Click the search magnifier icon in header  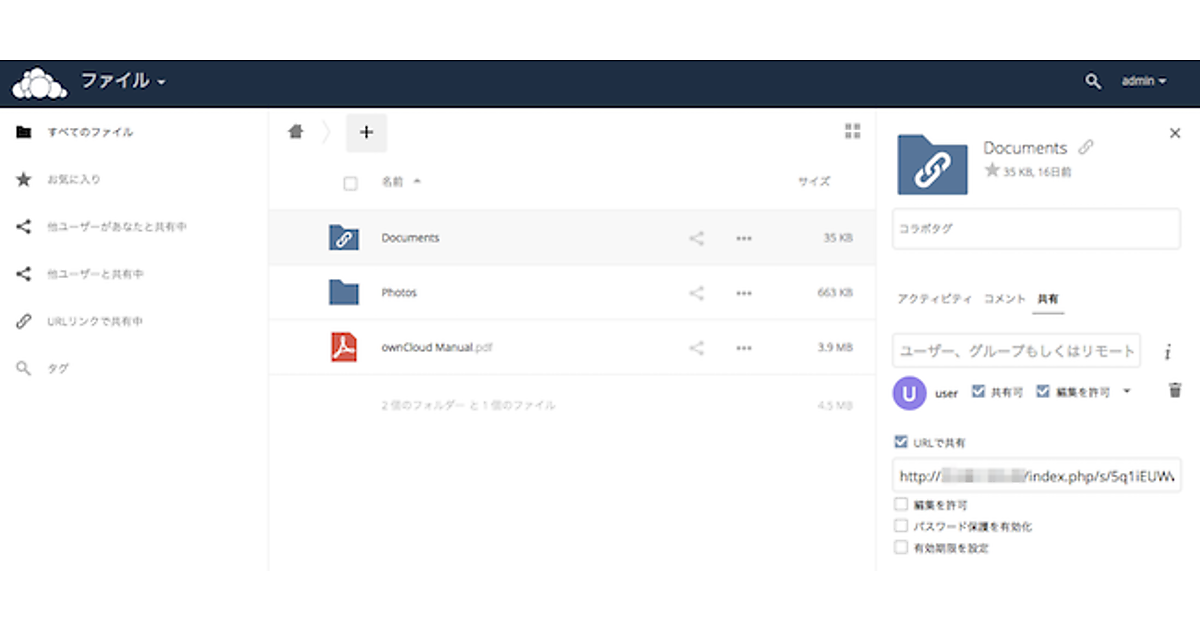coord(1093,82)
